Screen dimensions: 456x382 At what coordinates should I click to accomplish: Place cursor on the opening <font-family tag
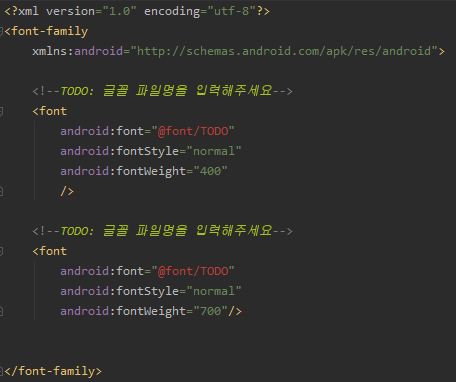pos(46,31)
